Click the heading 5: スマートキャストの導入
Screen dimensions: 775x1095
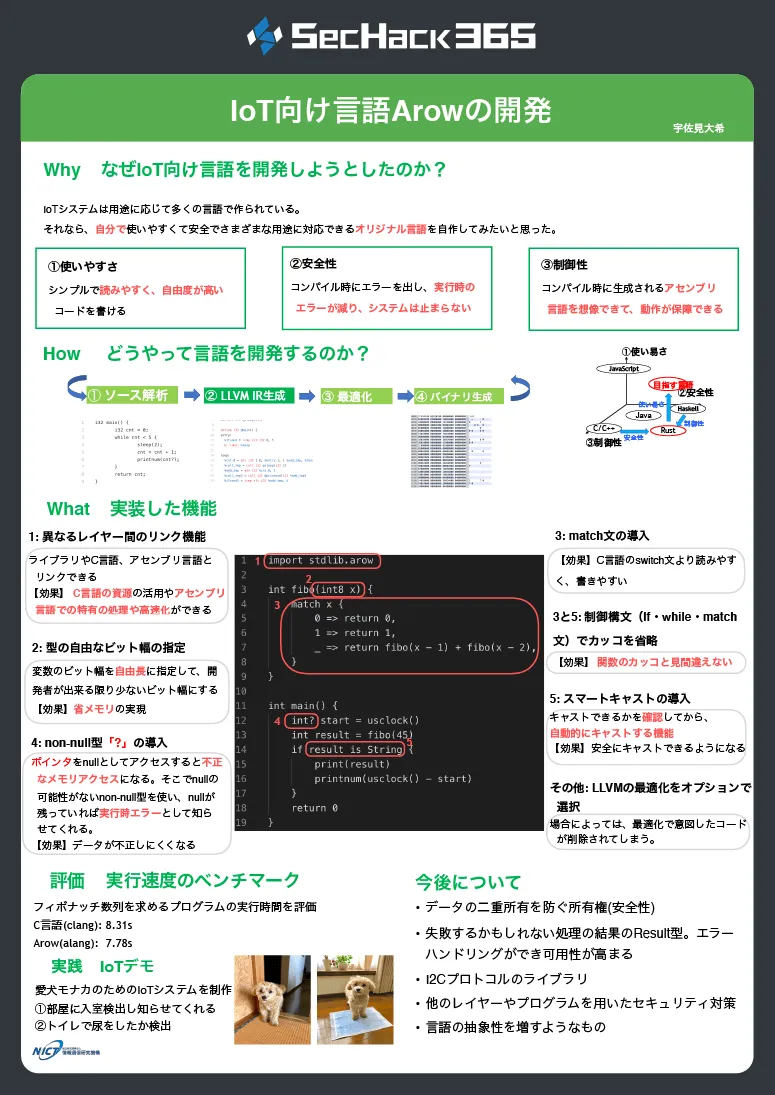pyautogui.click(x=619, y=698)
